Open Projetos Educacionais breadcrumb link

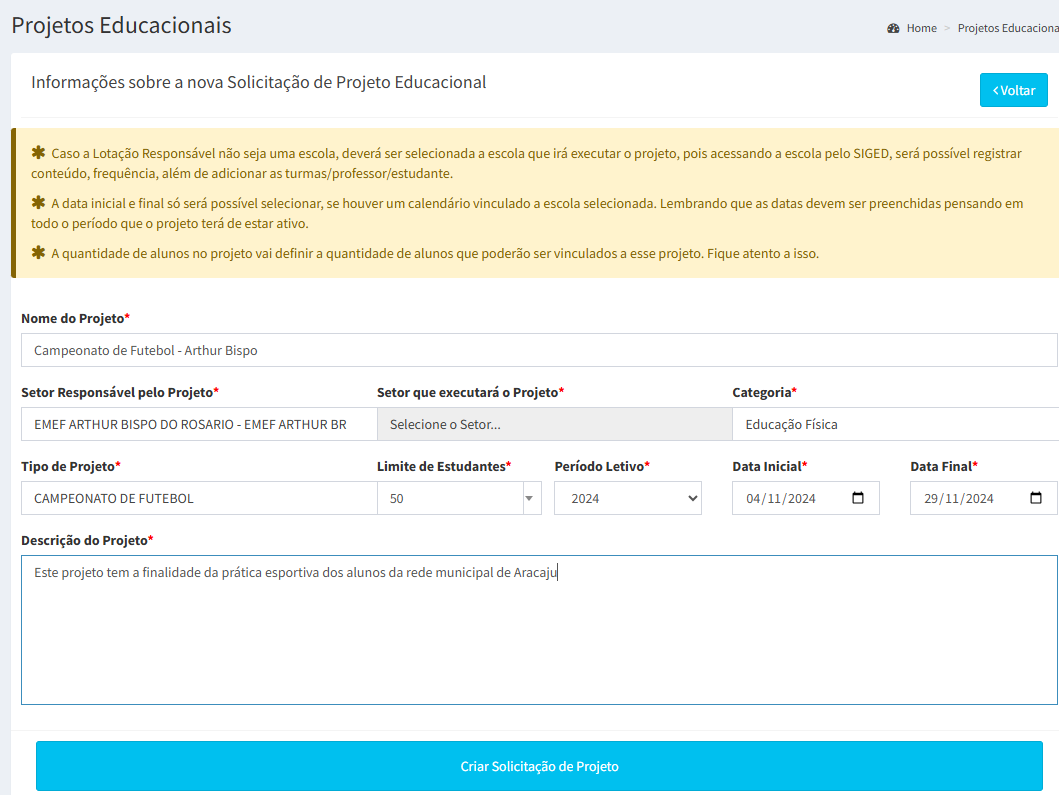[1008, 28]
